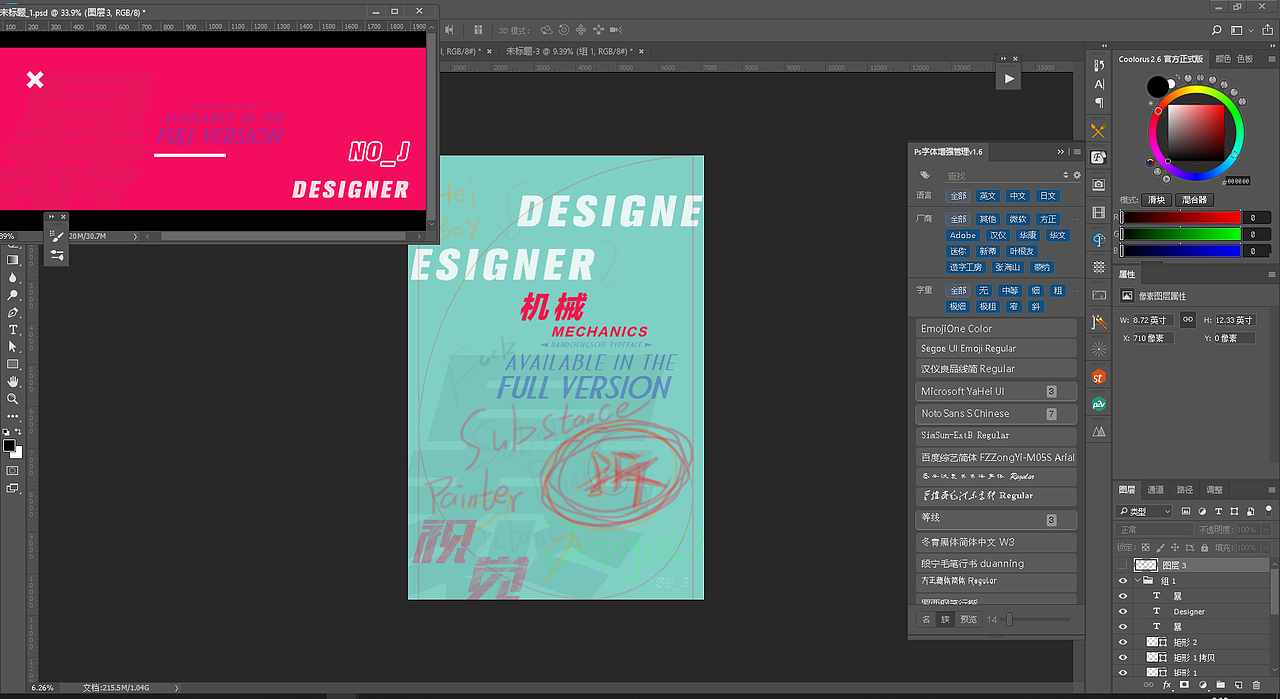This screenshot has width=1280, height=699.
Task: Select the Path Selection arrow tool
Action: [13, 346]
